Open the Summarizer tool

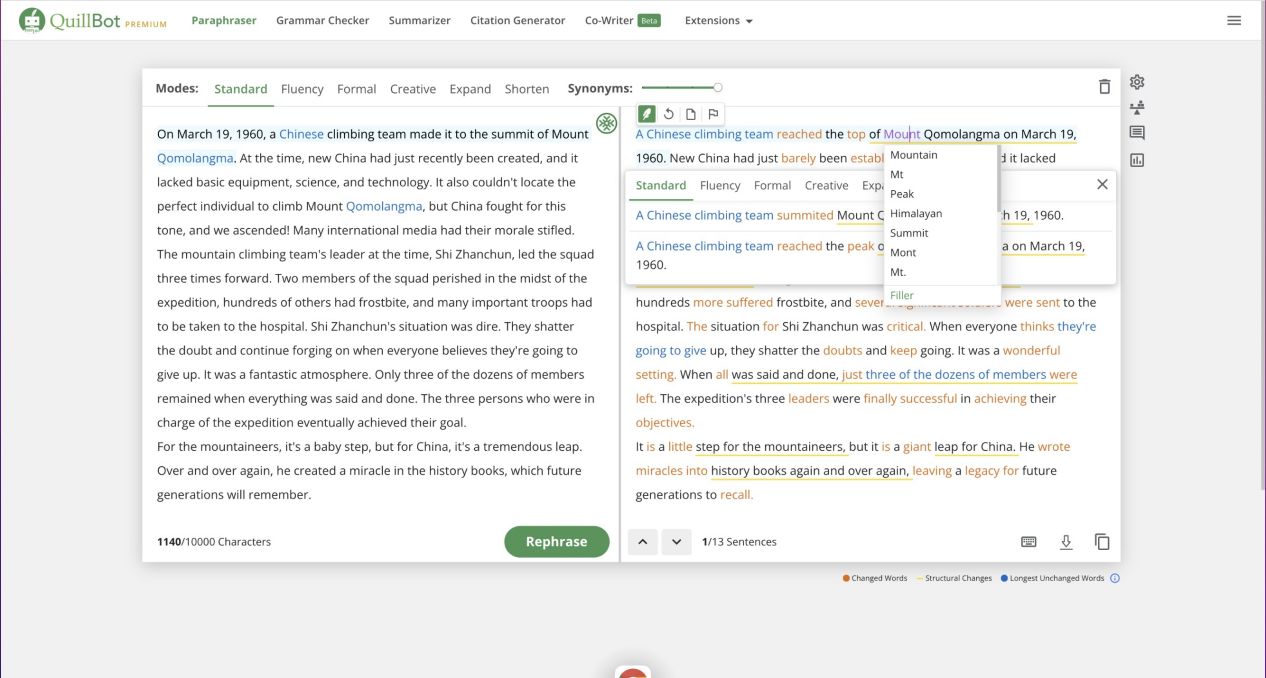419,20
